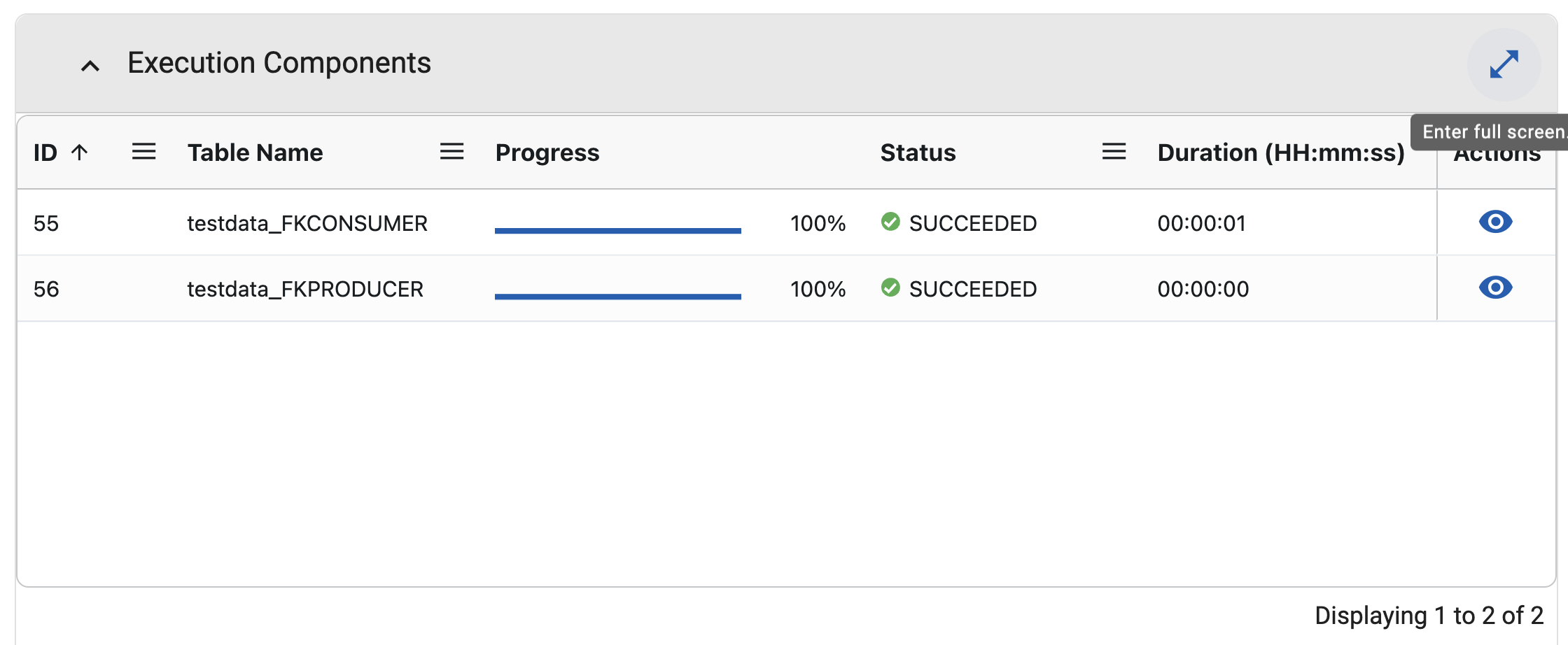Click the Progress column header

pos(547,153)
